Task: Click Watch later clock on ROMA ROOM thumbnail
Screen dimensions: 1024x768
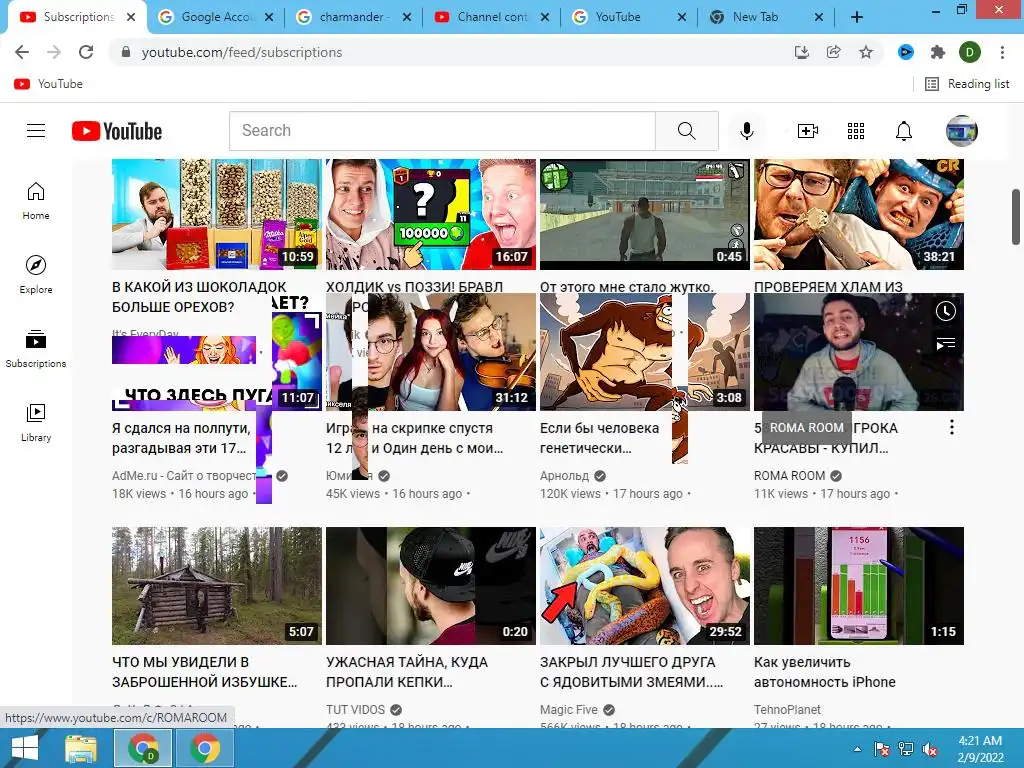Action: (x=946, y=312)
